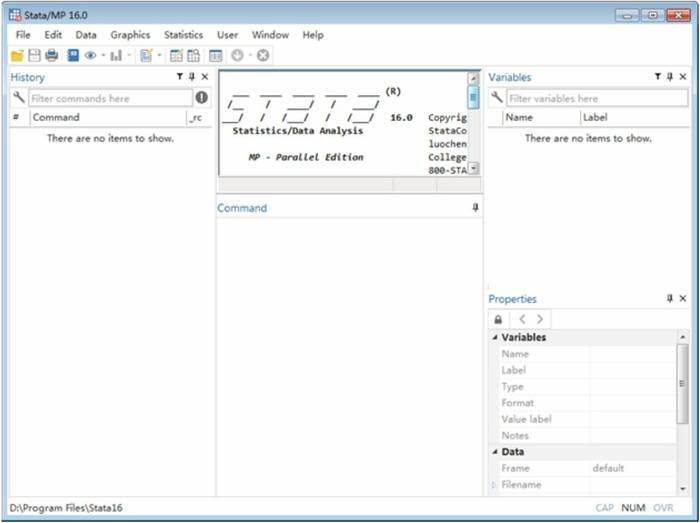Open the Window menu
The height and width of the screenshot is (523, 700).
[270, 35]
